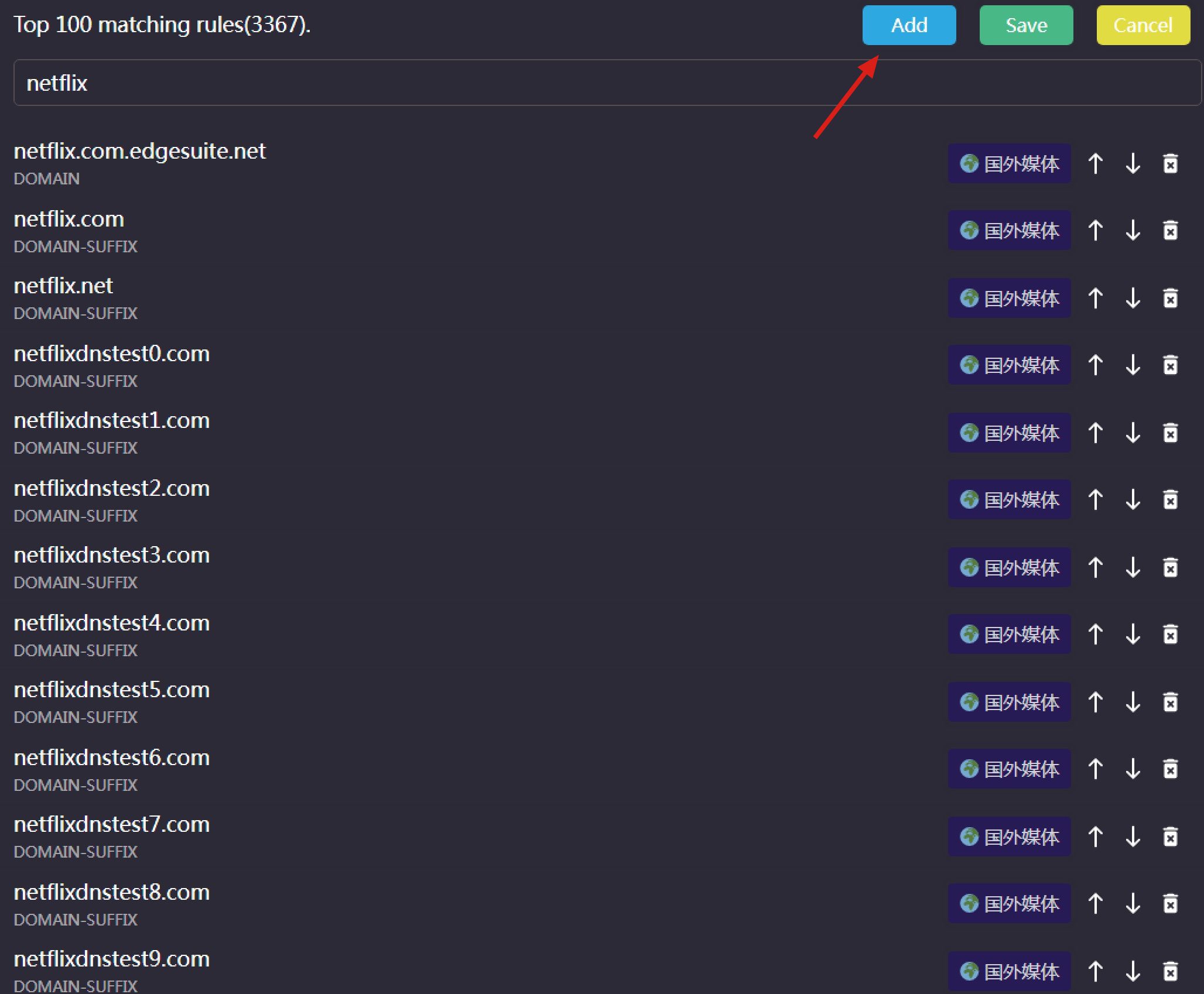Move netflixdnstest6.com rule up

pyautogui.click(x=1095, y=769)
